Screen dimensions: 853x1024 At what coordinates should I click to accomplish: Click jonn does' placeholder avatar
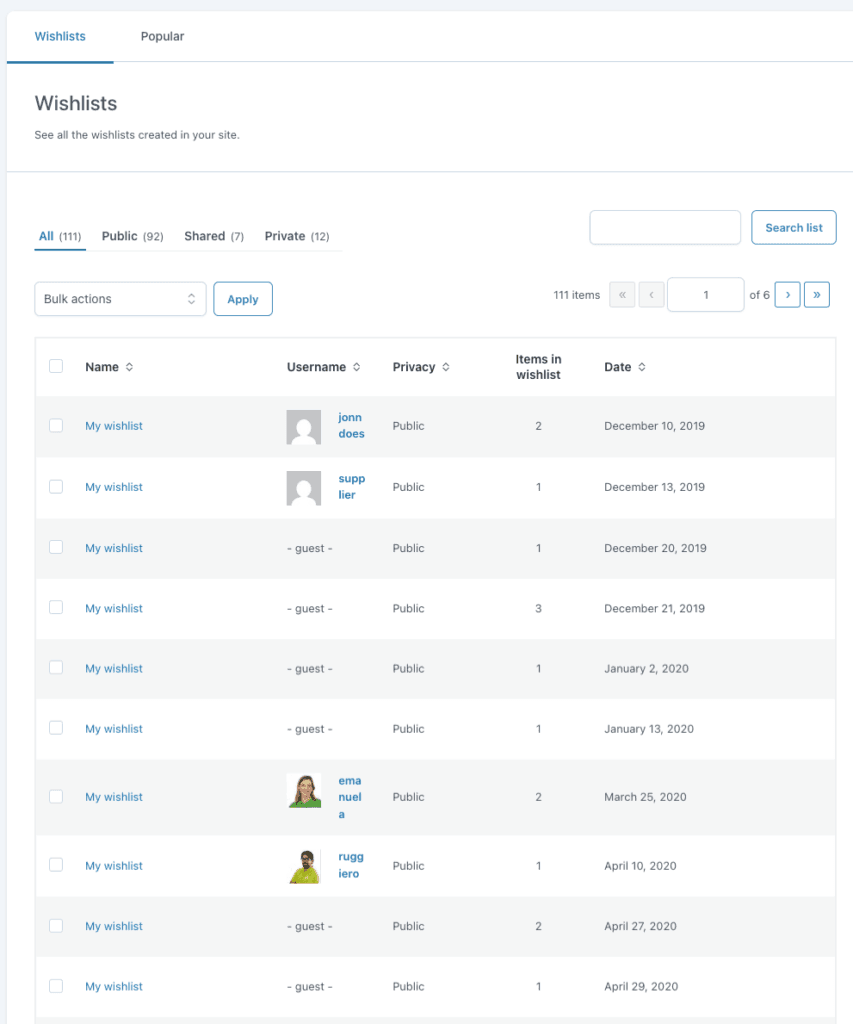click(304, 427)
